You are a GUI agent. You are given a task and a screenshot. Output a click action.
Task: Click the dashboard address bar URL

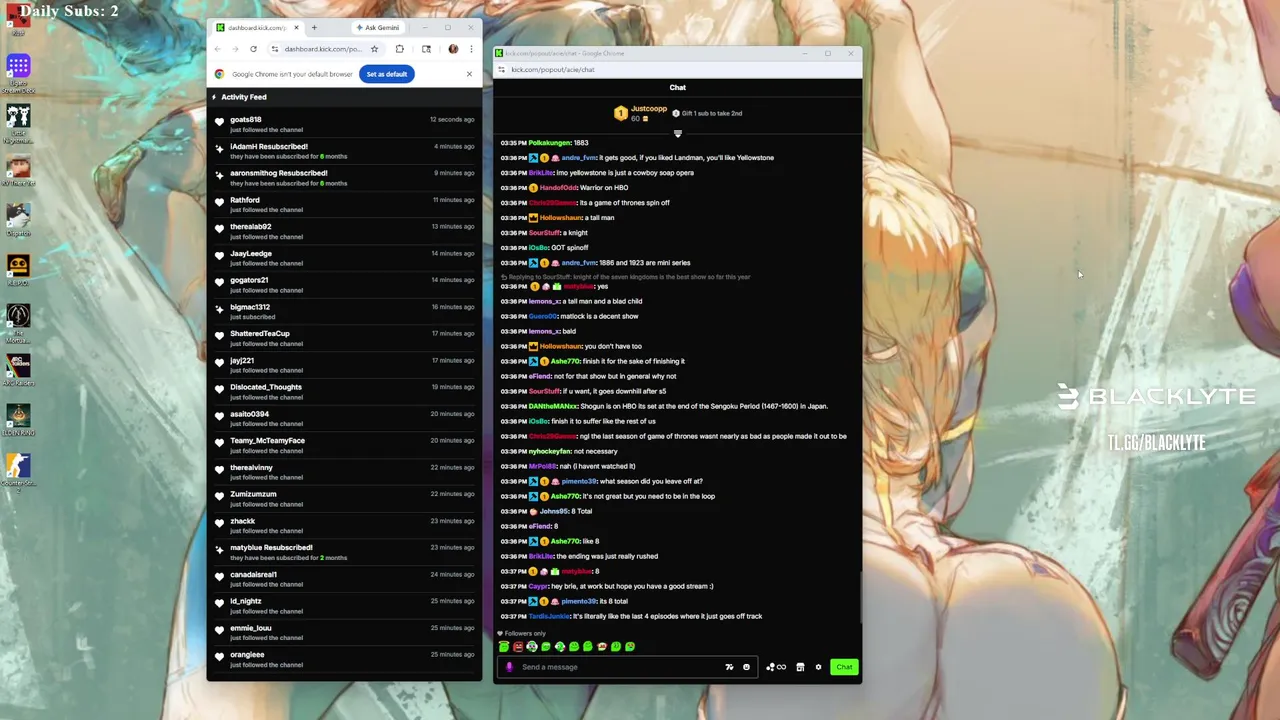[x=322, y=49]
